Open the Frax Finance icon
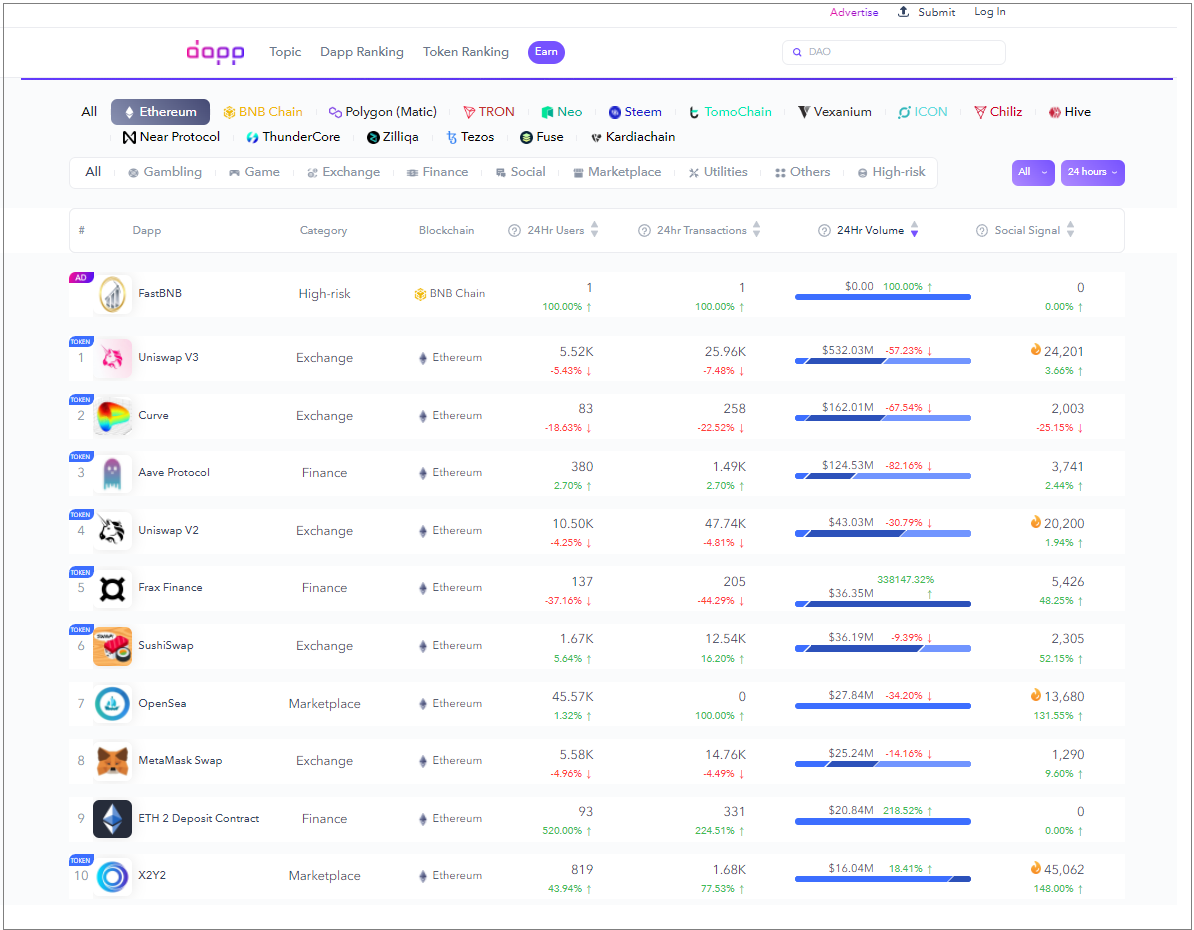 [113, 588]
